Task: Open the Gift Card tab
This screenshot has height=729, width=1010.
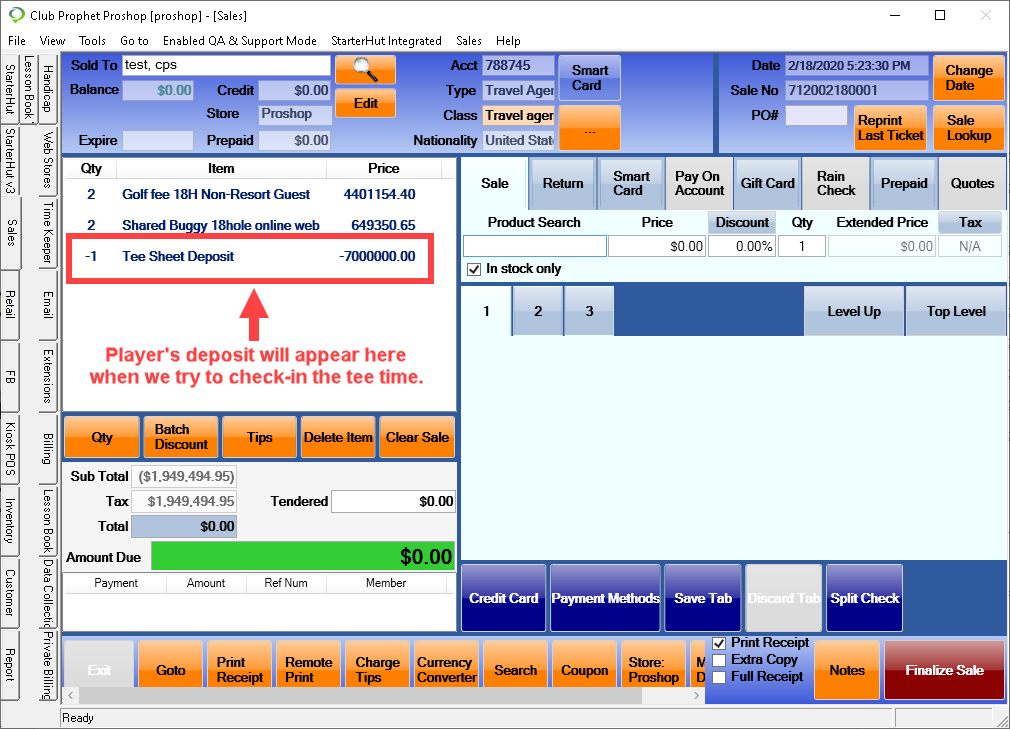Action: [767, 184]
